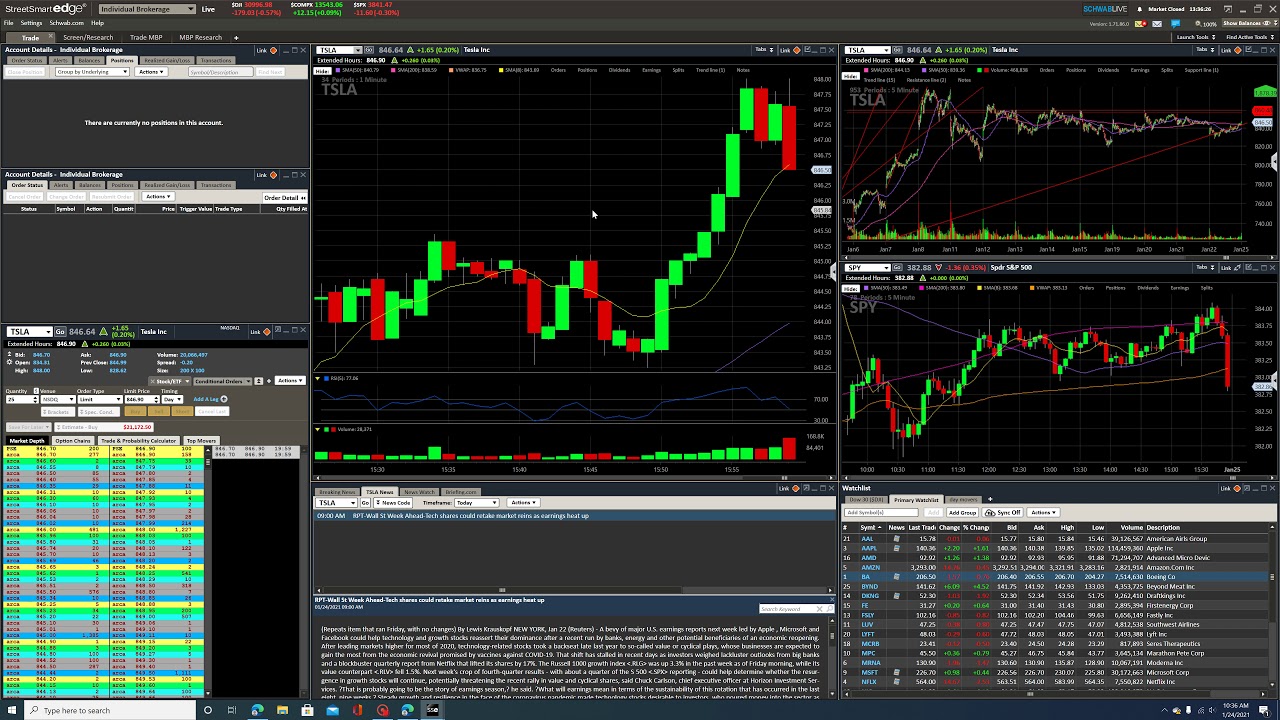This screenshot has height=720, width=1280.
Task: Add a new watchlist tab with plus
Action: (x=990, y=499)
